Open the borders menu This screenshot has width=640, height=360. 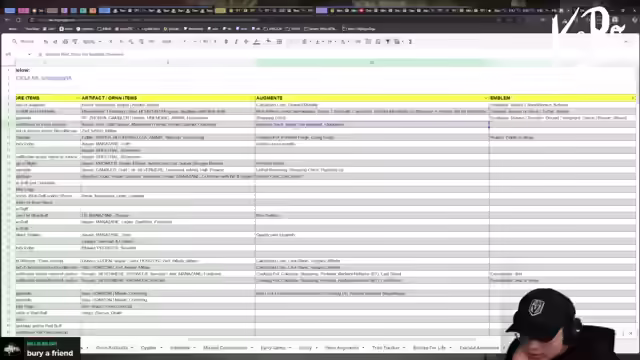[280, 42]
